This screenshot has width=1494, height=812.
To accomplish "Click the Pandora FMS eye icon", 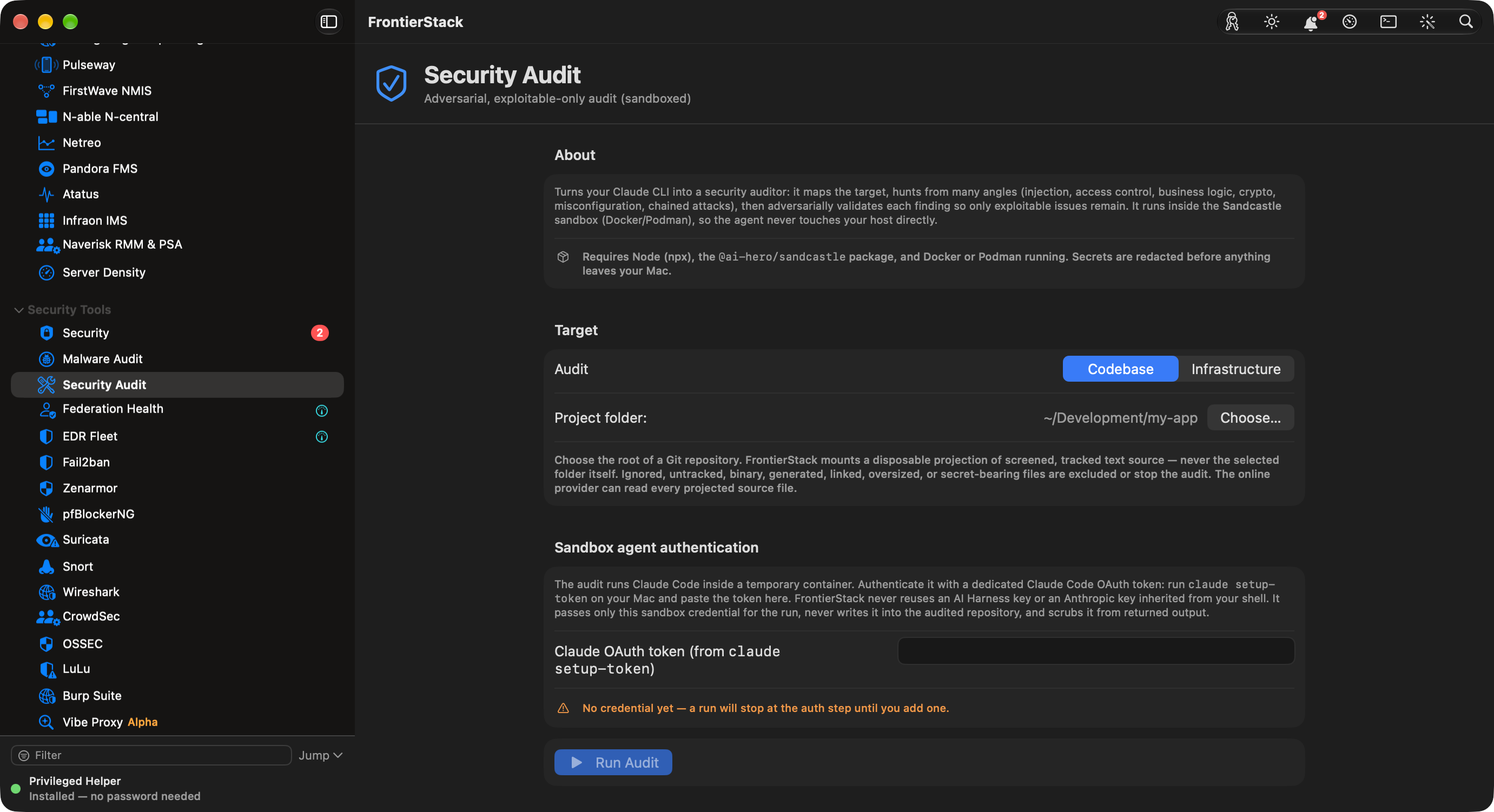I will [x=47, y=169].
